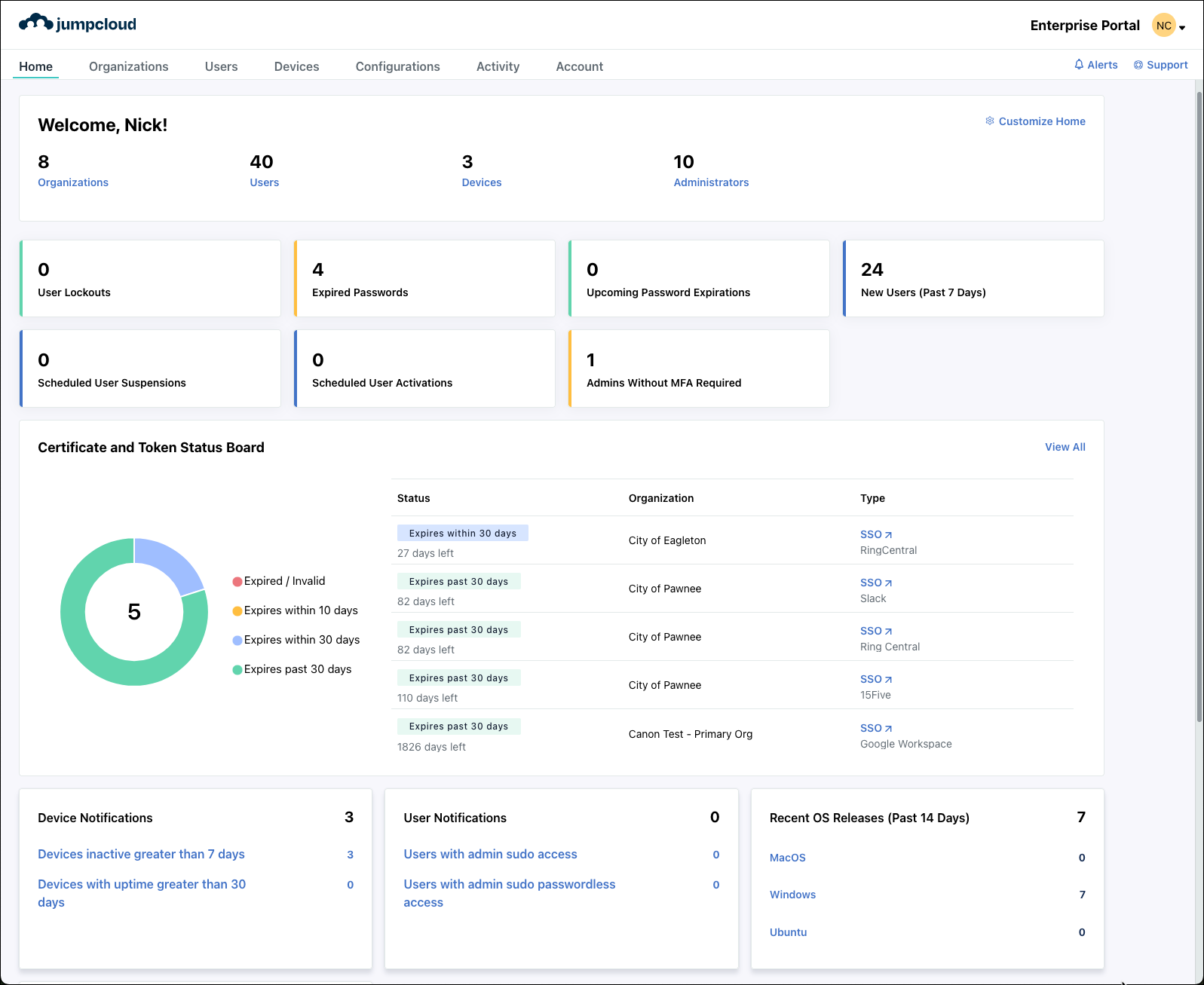Switch to the Activity tab

coord(498,66)
